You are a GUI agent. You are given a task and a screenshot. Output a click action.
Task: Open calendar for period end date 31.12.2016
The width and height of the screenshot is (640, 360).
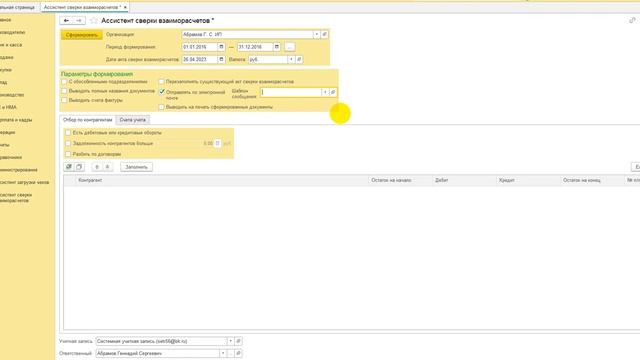276,47
